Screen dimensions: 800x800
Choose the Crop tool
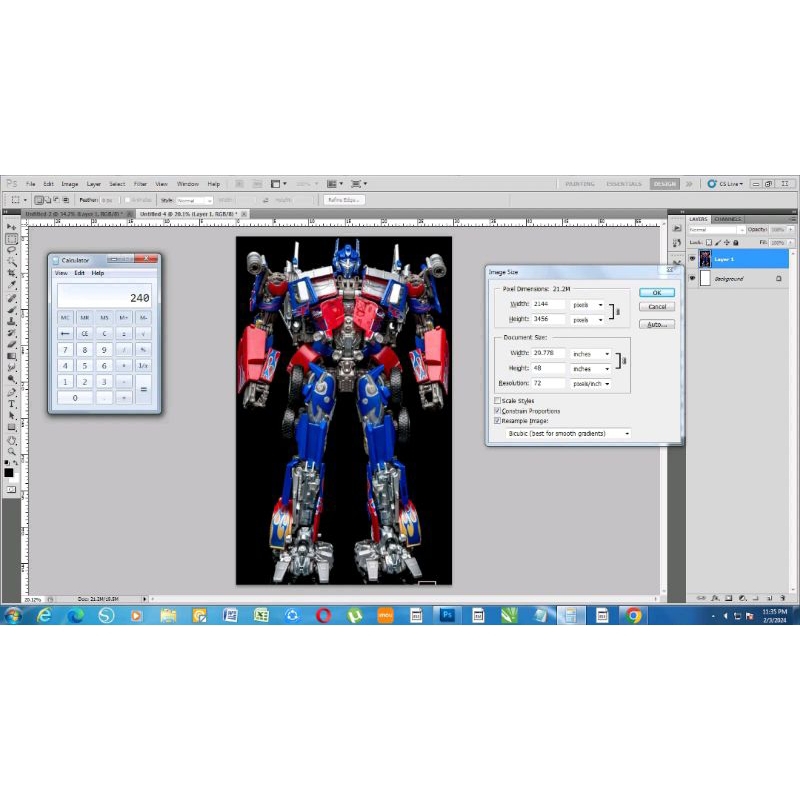pyautogui.click(x=12, y=273)
